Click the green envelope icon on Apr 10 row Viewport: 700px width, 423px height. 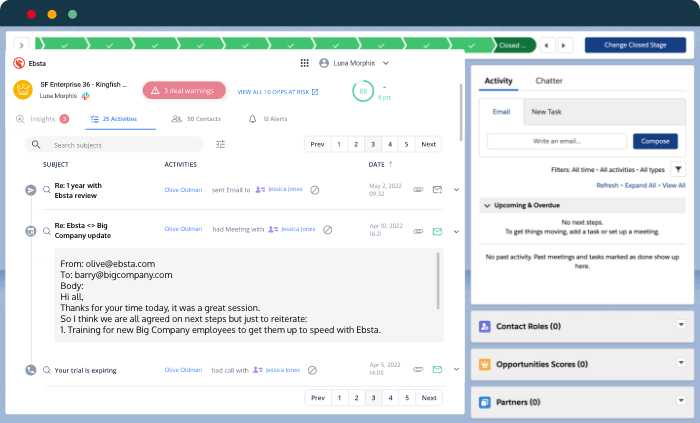pos(437,230)
